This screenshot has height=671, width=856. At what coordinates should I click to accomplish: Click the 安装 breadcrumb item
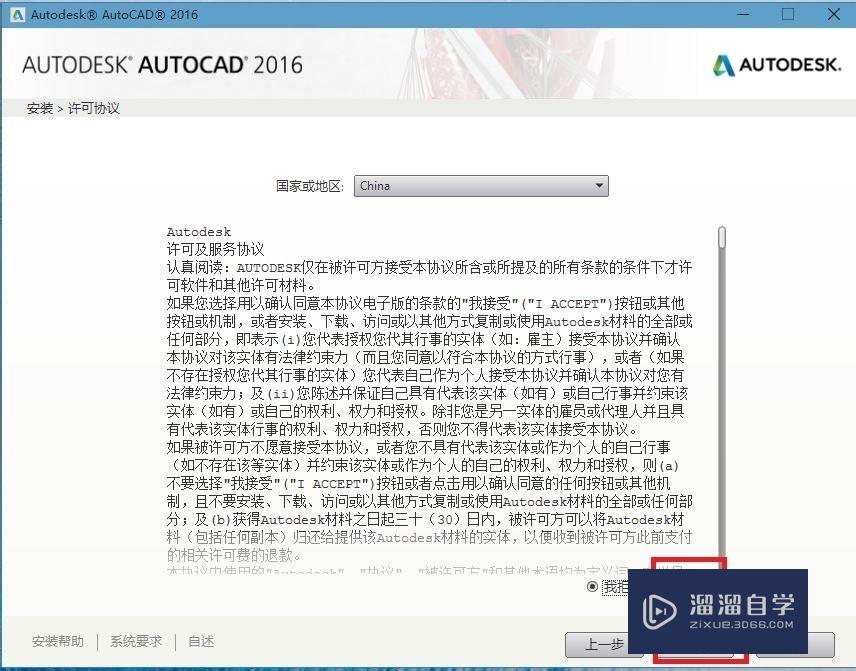tap(40, 108)
